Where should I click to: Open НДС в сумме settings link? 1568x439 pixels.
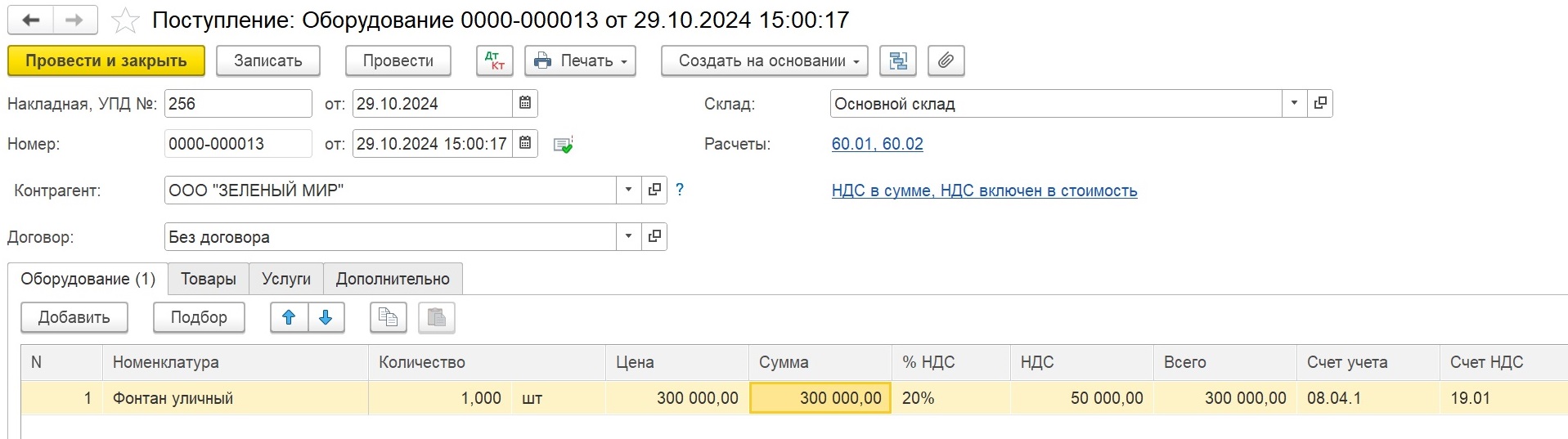coord(984,190)
